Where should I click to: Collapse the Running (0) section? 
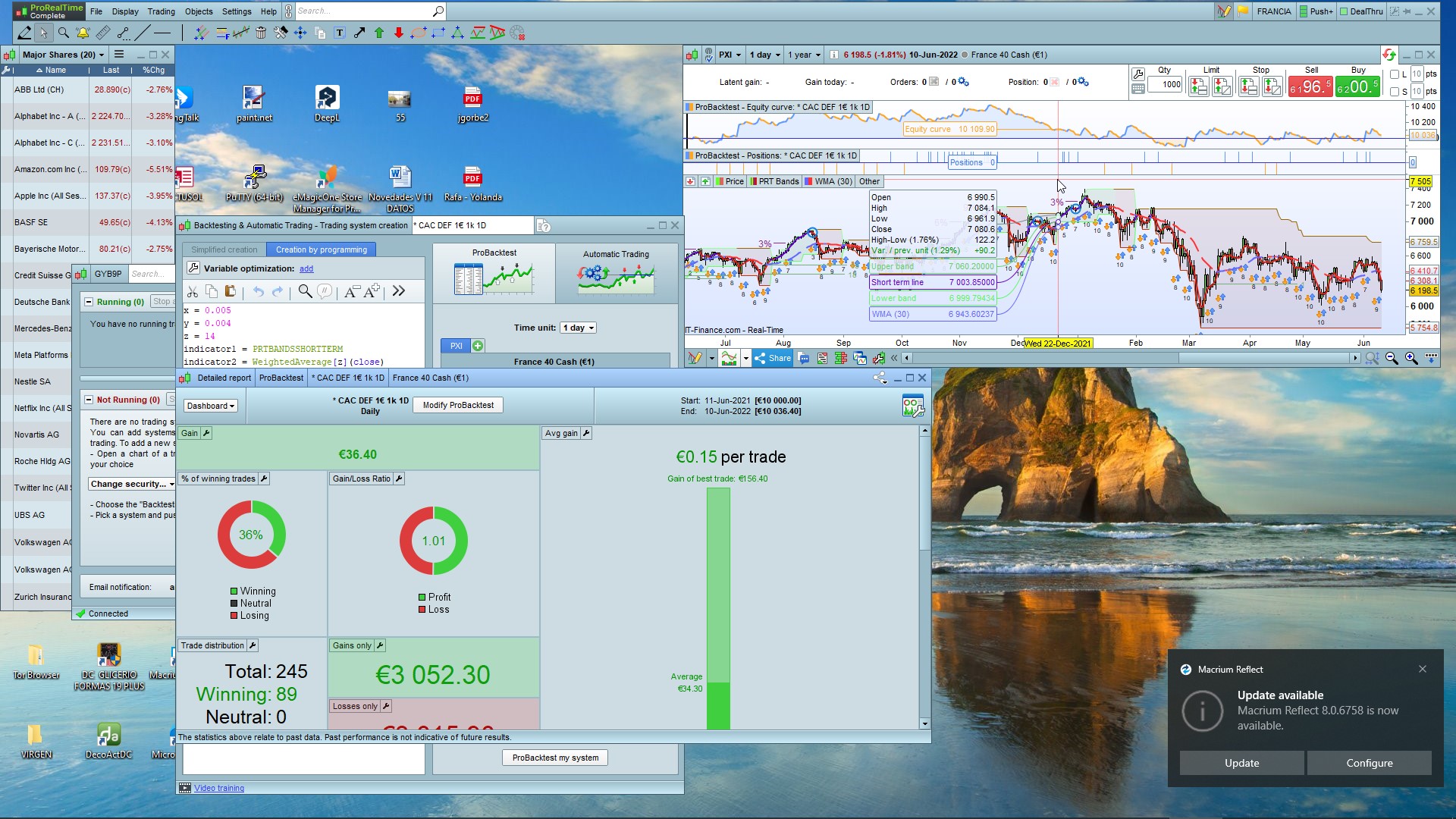coord(89,302)
